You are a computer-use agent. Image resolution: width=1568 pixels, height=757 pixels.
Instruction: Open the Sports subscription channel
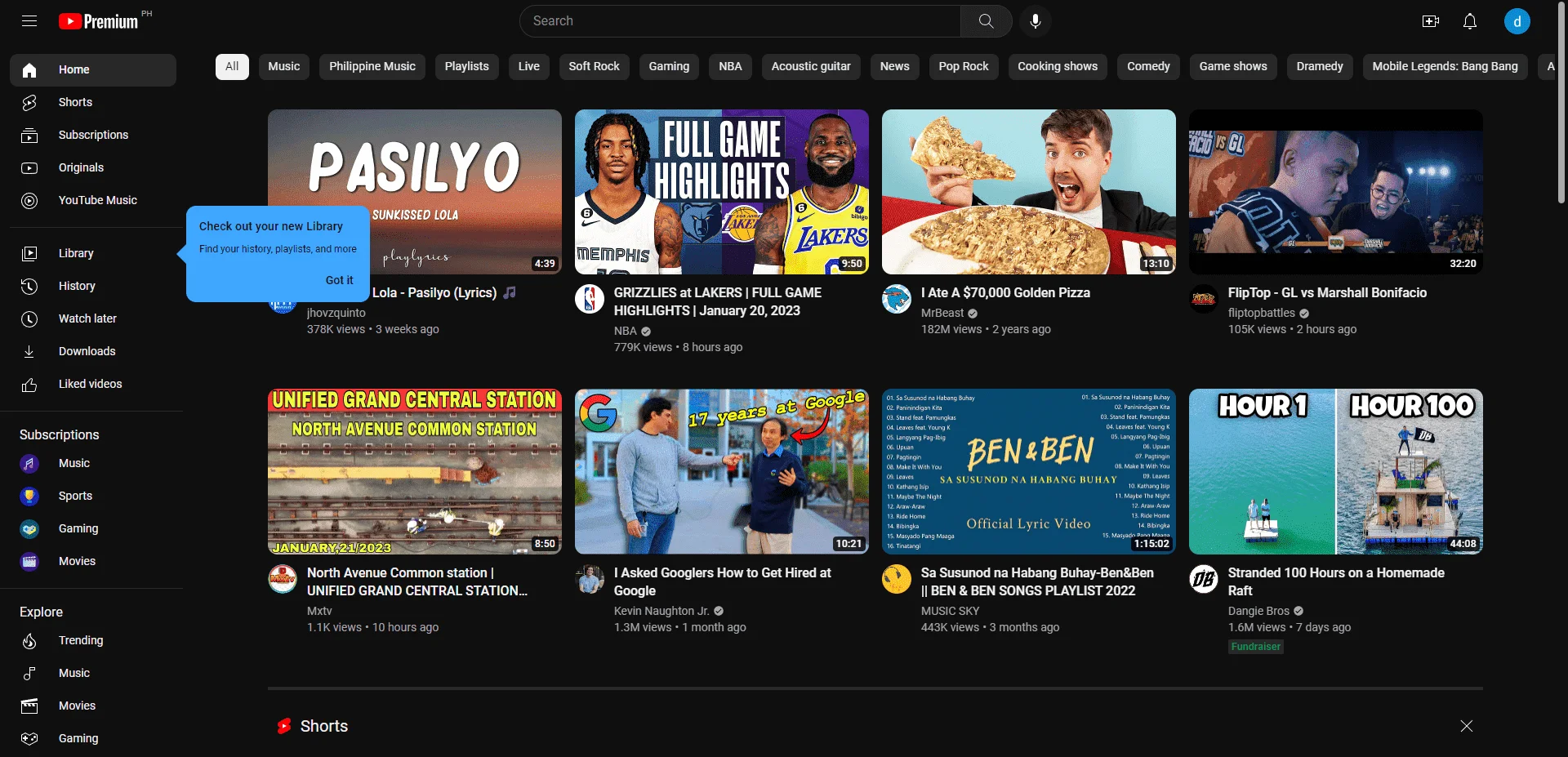tap(93, 497)
